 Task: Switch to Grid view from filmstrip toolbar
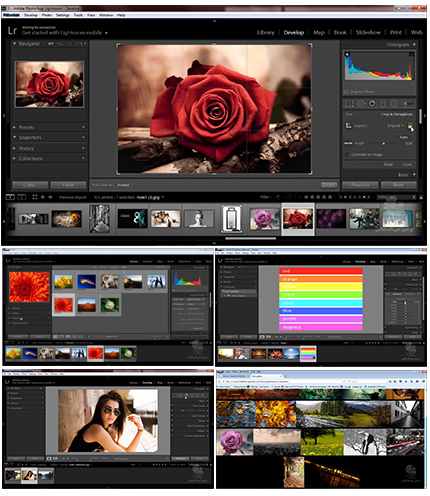(35, 197)
